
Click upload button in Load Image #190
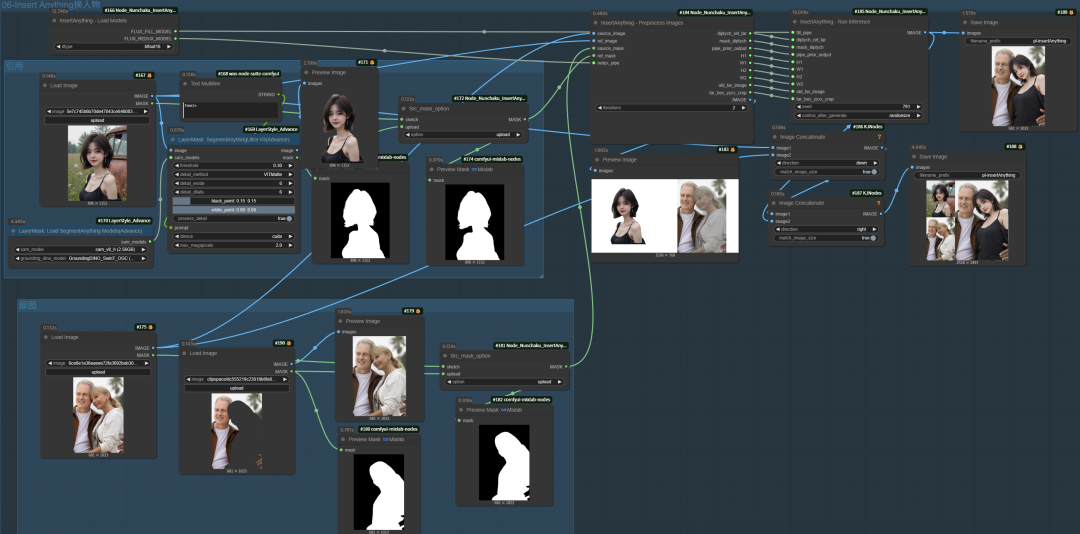coord(237,387)
